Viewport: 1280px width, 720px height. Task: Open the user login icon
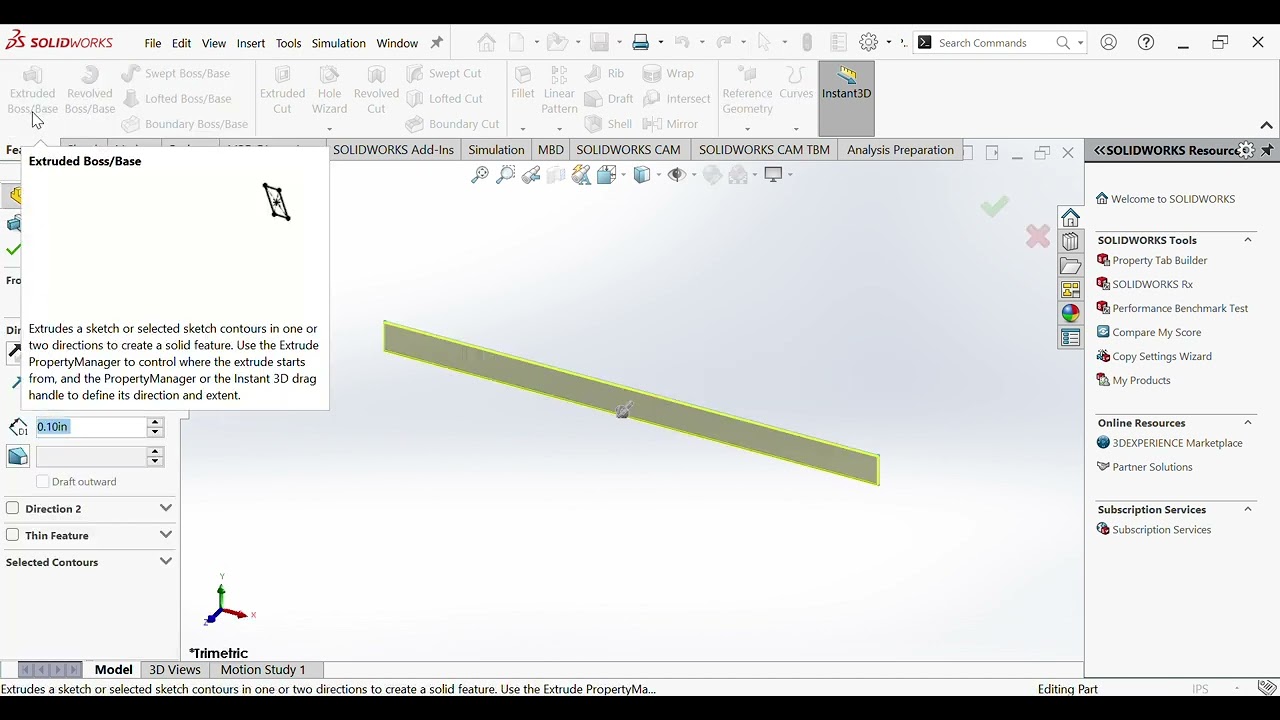[x=1108, y=42]
